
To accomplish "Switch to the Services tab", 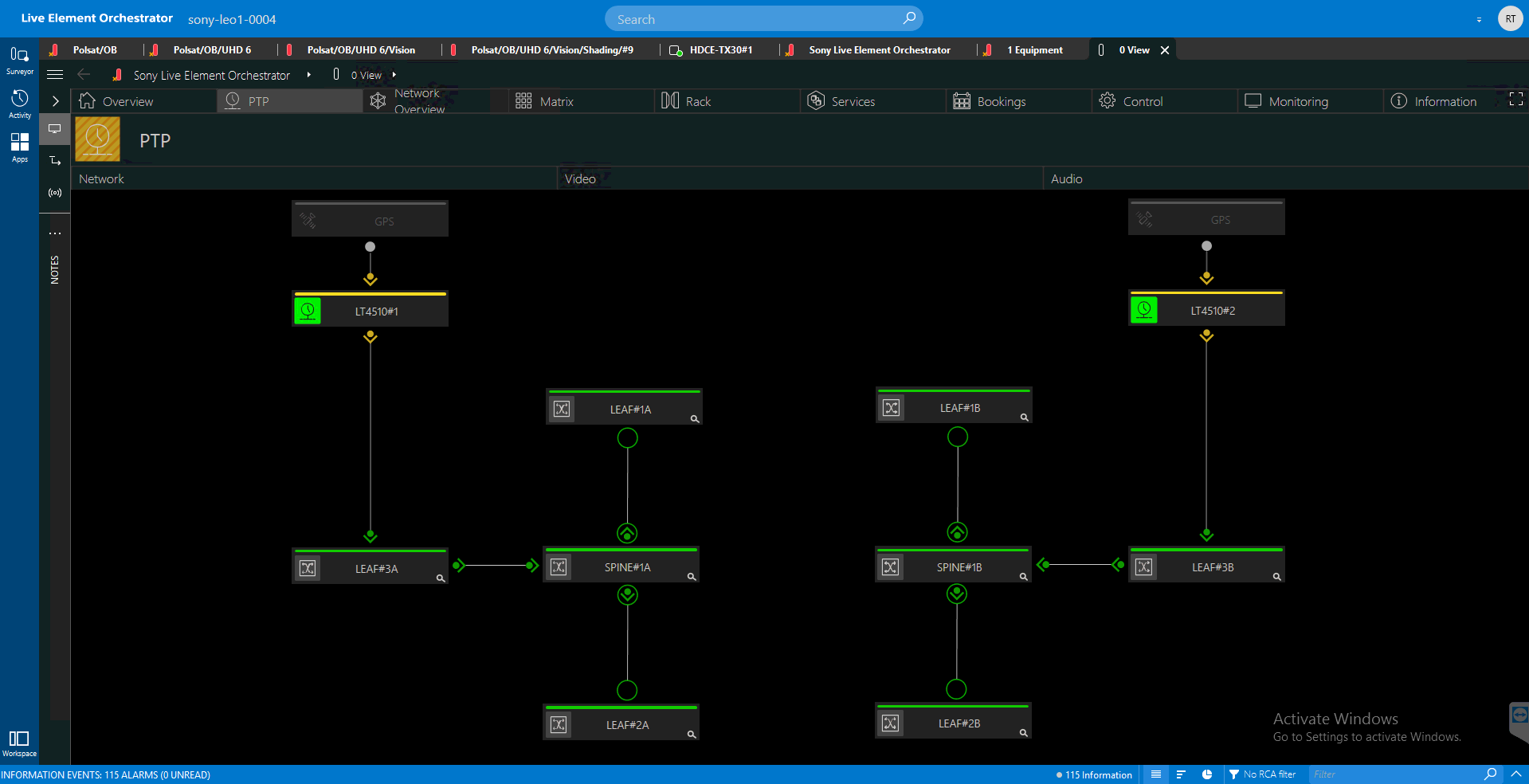I will [872, 101].
